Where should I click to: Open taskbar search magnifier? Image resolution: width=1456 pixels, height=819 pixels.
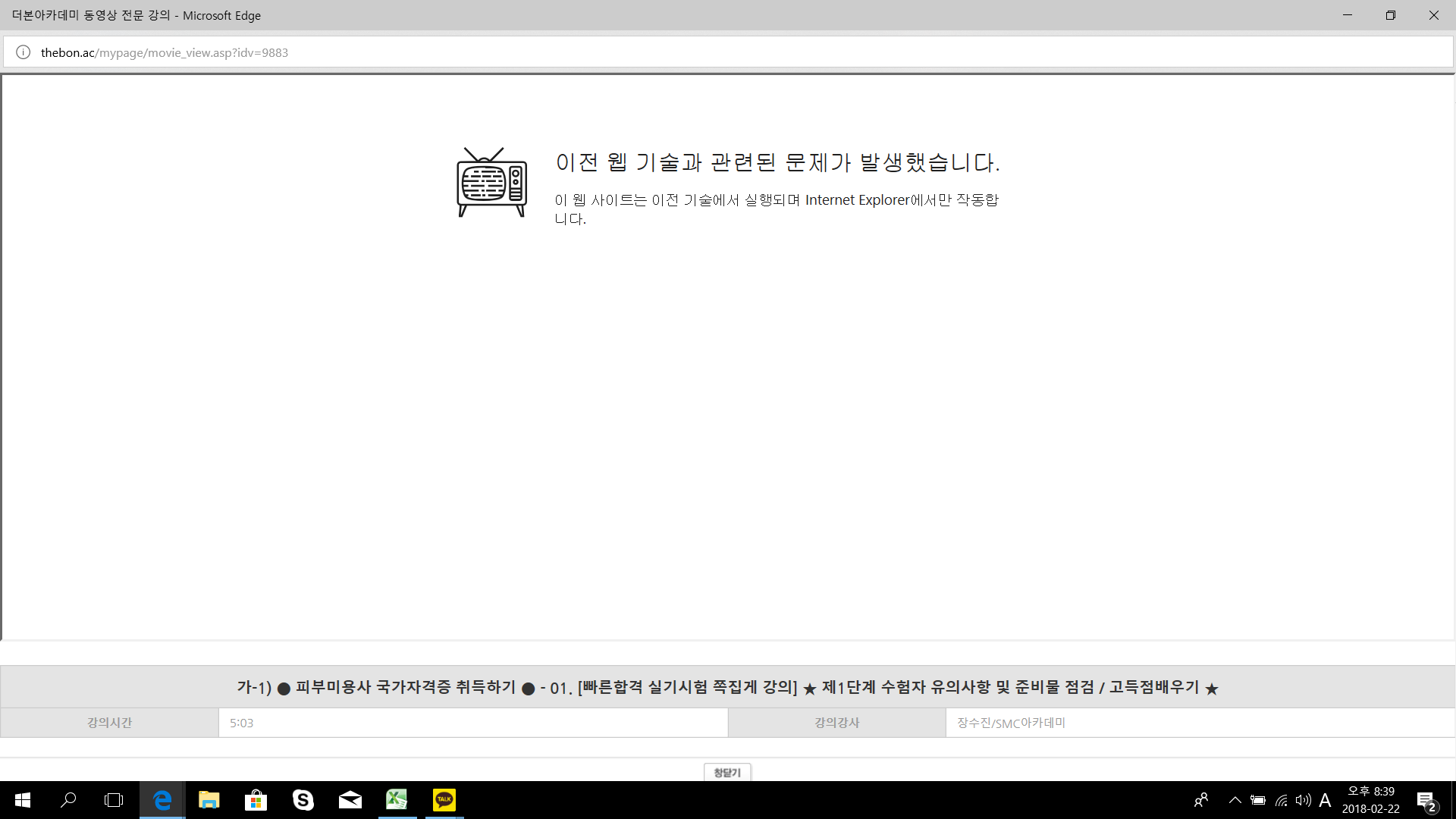click(68, 800)
